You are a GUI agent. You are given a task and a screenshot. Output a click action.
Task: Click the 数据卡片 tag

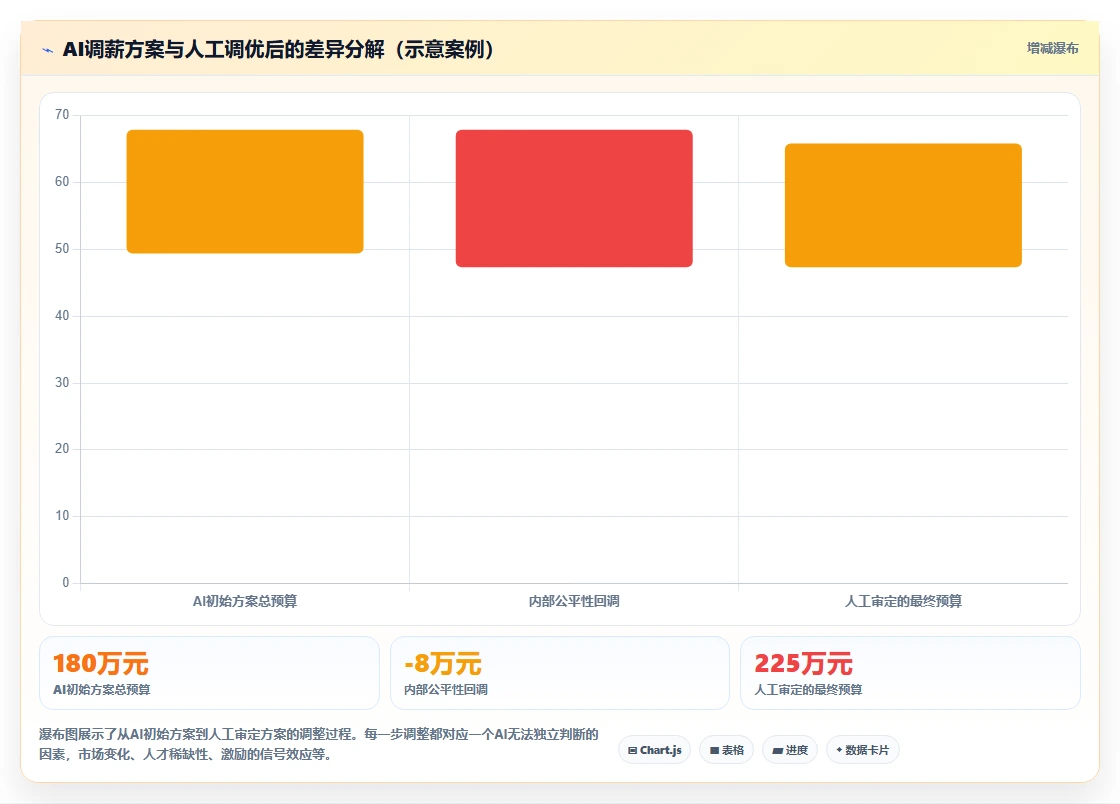pos(863,750)
